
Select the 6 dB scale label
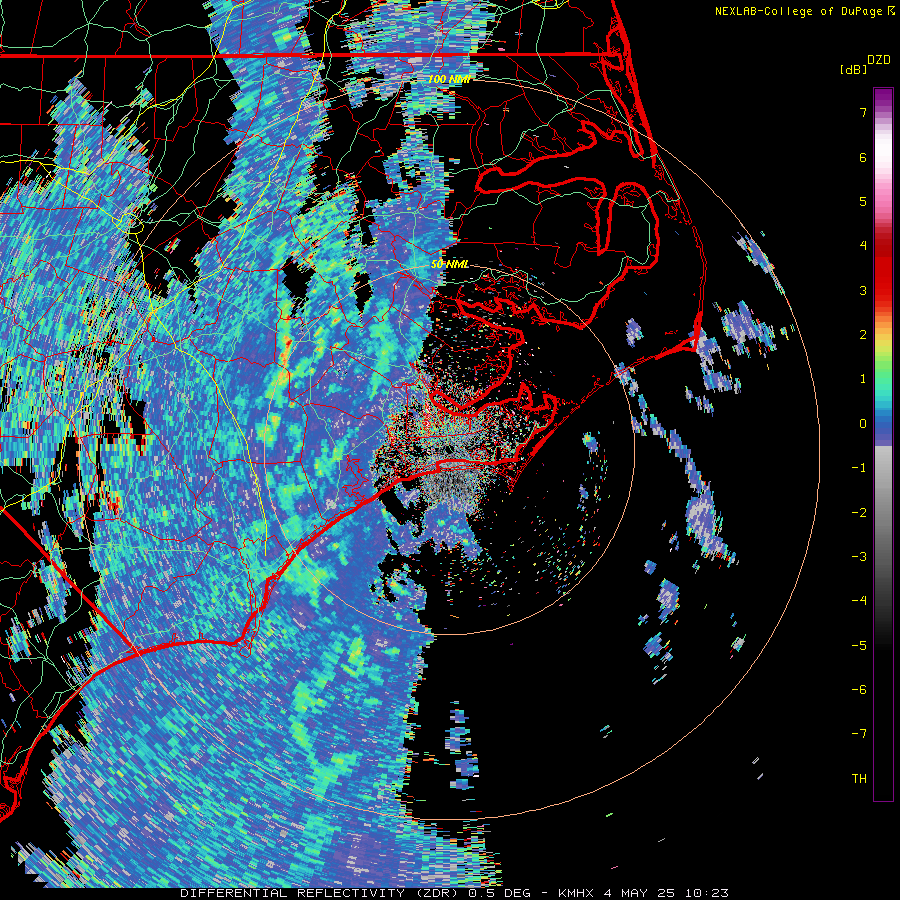pyautogui.click(x=863, y=157)
